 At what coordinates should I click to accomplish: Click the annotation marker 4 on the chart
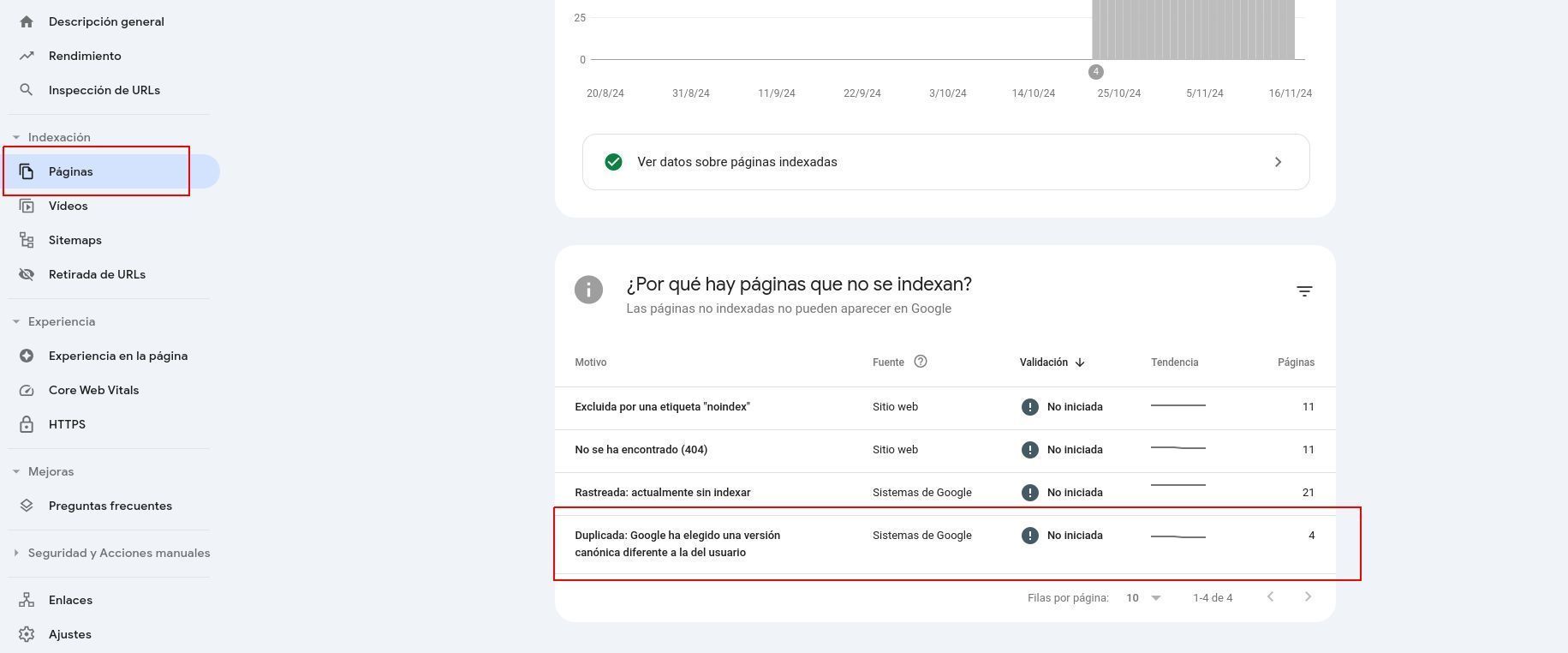click(1095, 72)
